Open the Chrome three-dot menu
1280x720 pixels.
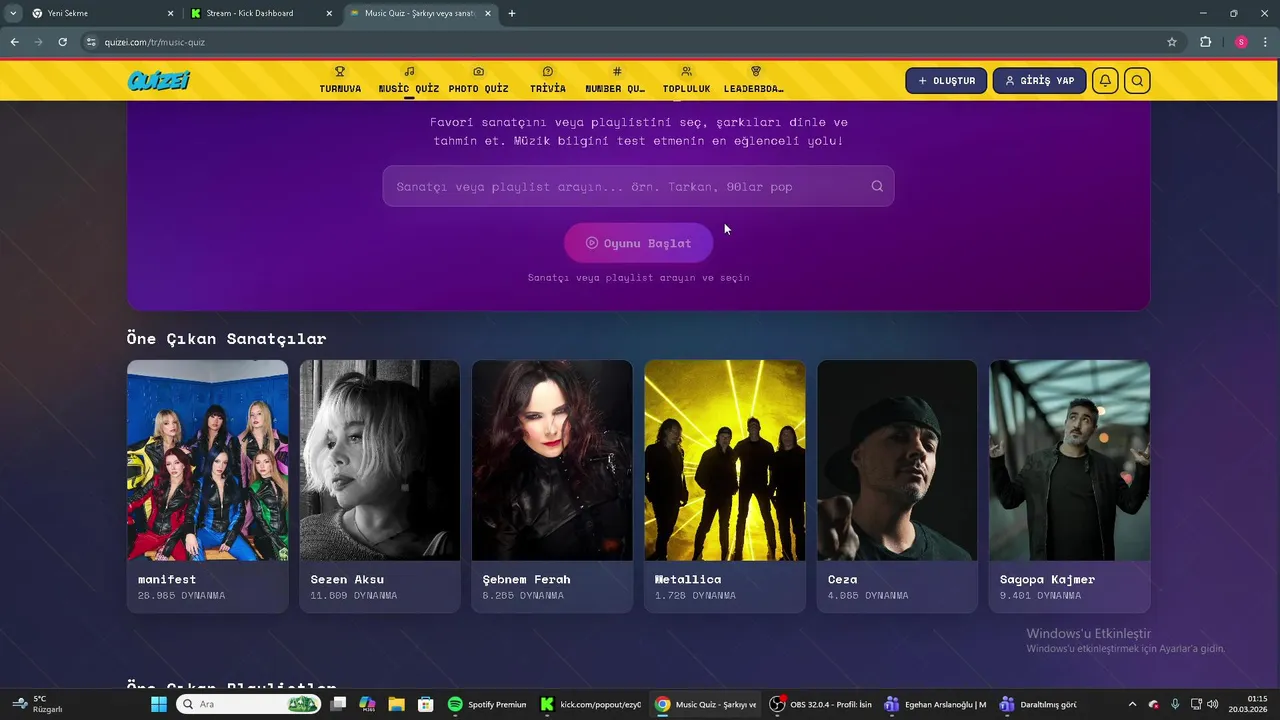[x=1266, y=42]
